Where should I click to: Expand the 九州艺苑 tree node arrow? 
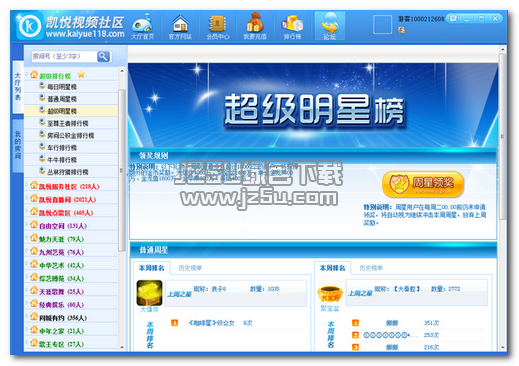[x=27, y=251]
